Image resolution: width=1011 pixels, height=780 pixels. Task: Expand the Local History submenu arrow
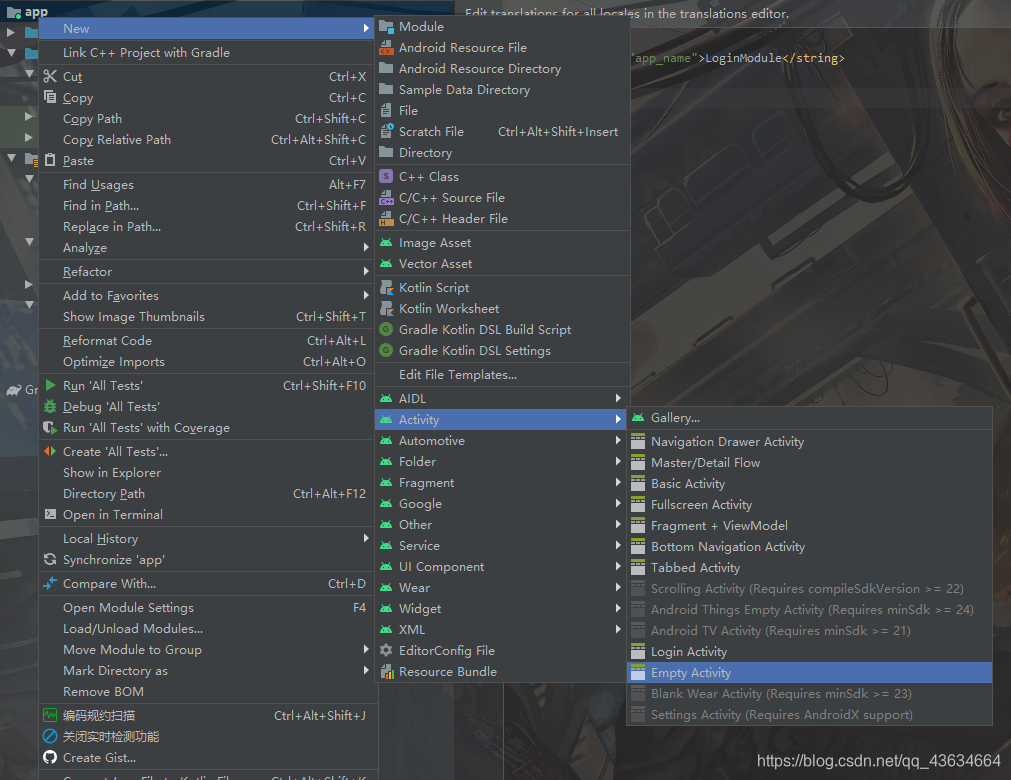click(366, 538)
